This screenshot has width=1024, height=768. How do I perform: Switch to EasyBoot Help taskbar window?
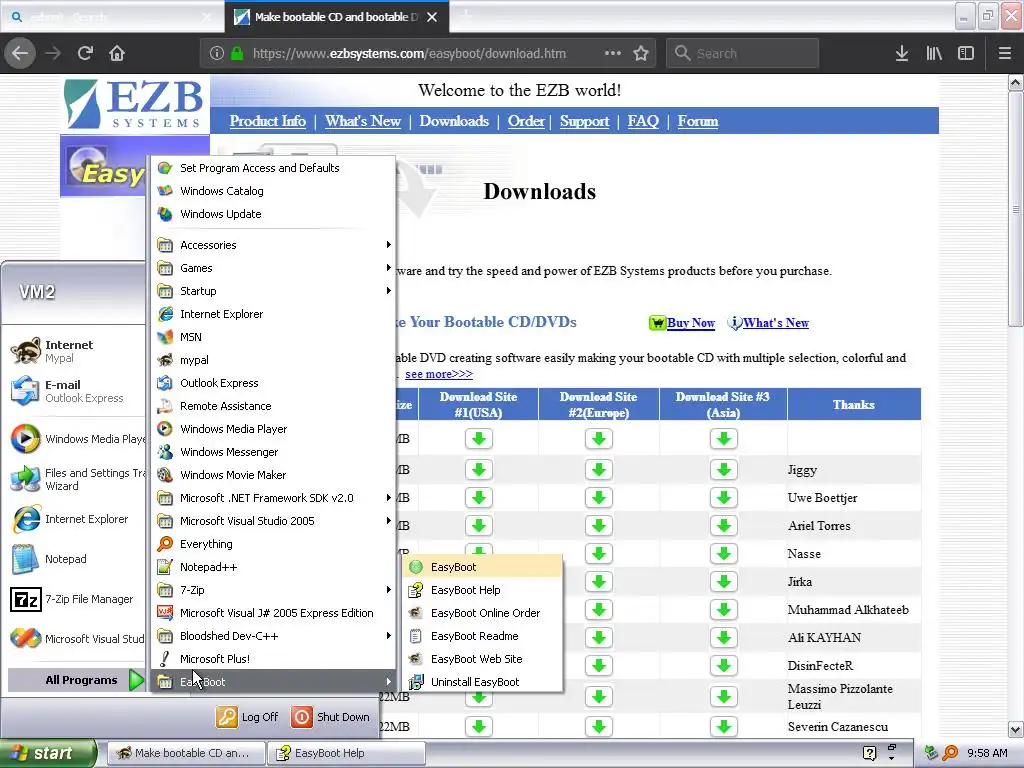(x=346, y=753)
